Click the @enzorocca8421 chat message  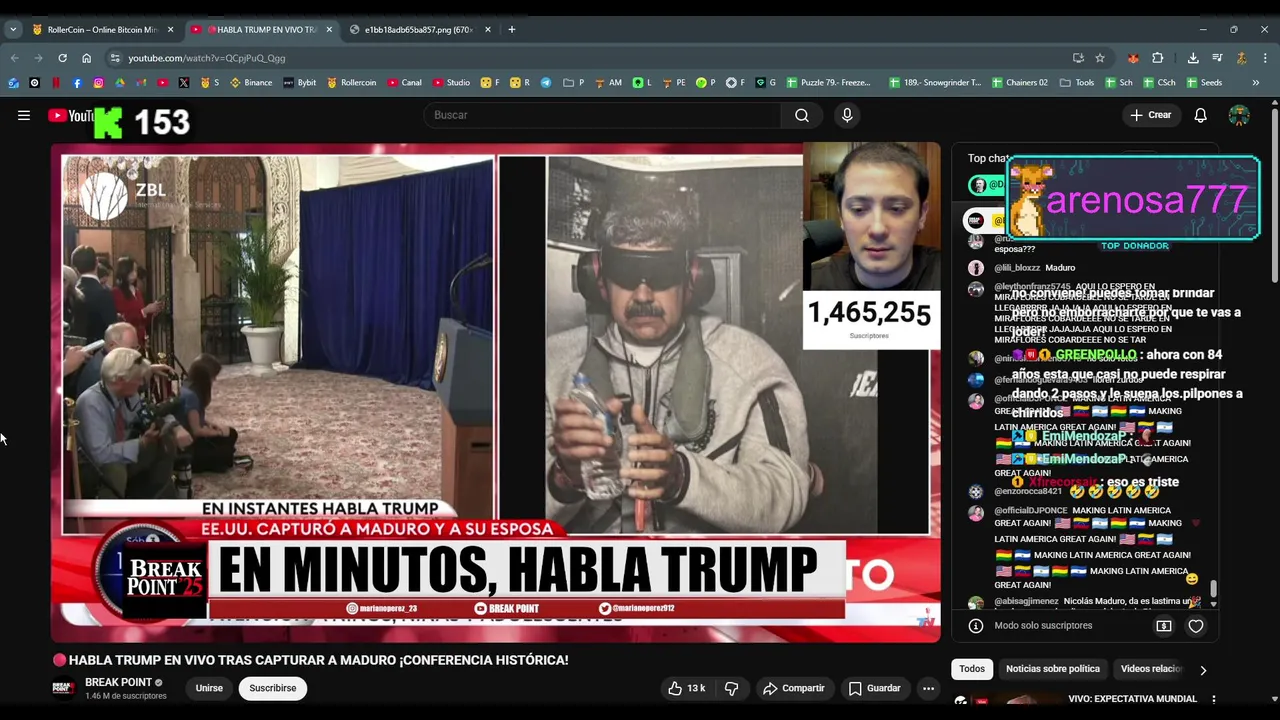1077,491
